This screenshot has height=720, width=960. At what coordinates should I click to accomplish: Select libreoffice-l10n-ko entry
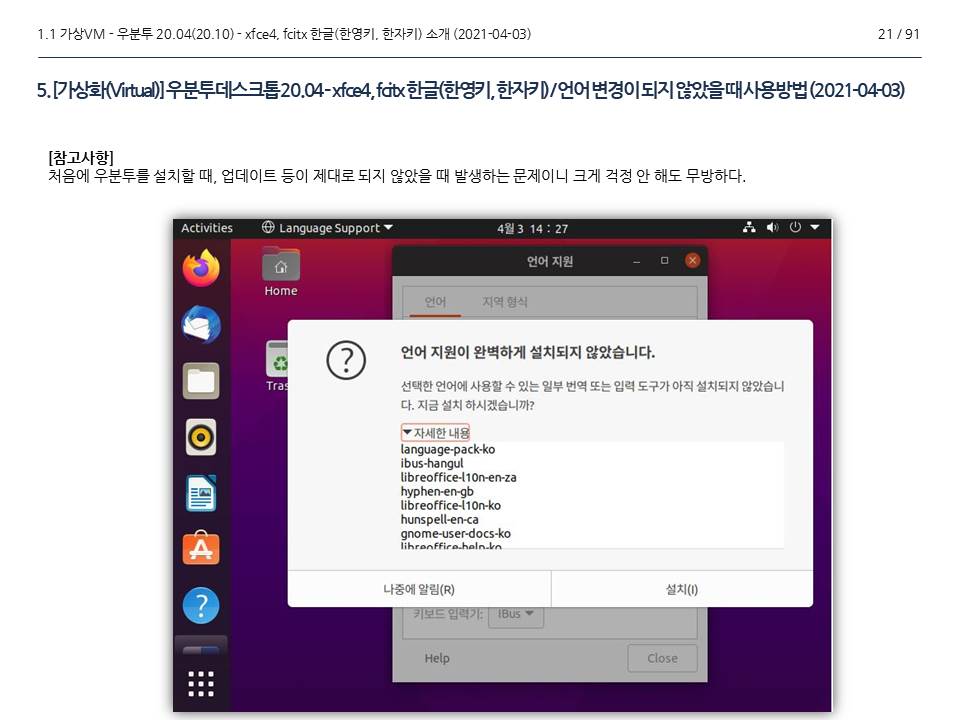point(450,505)
